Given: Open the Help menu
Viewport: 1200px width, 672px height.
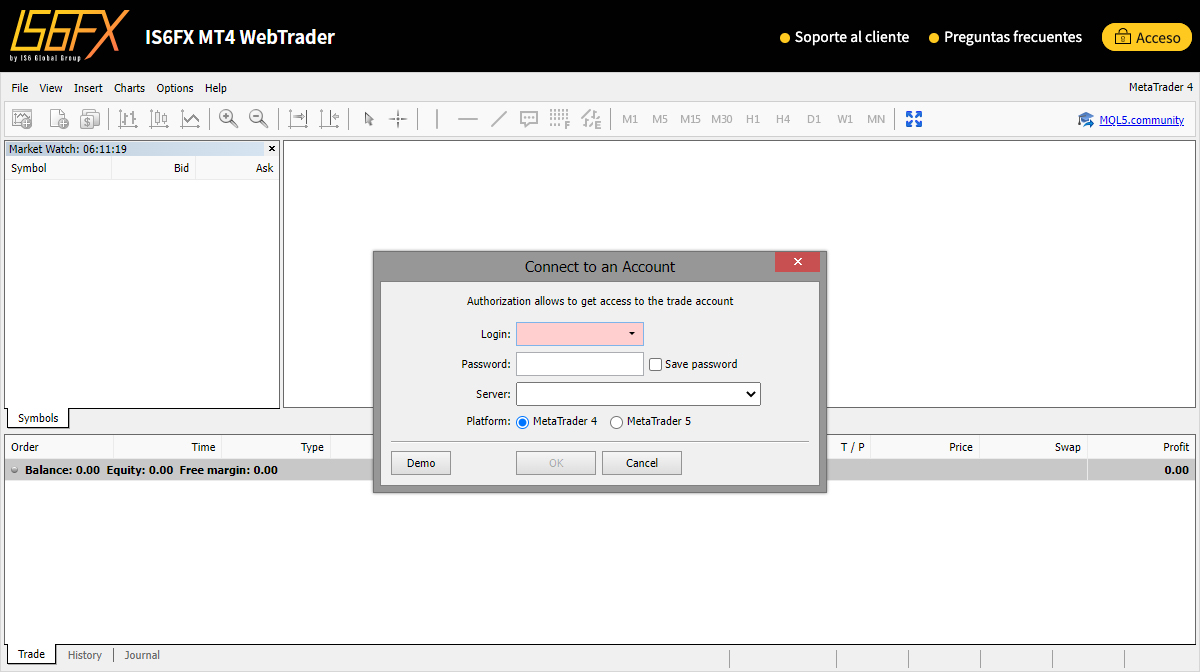Looking at the screenshot, I should 215,88.
